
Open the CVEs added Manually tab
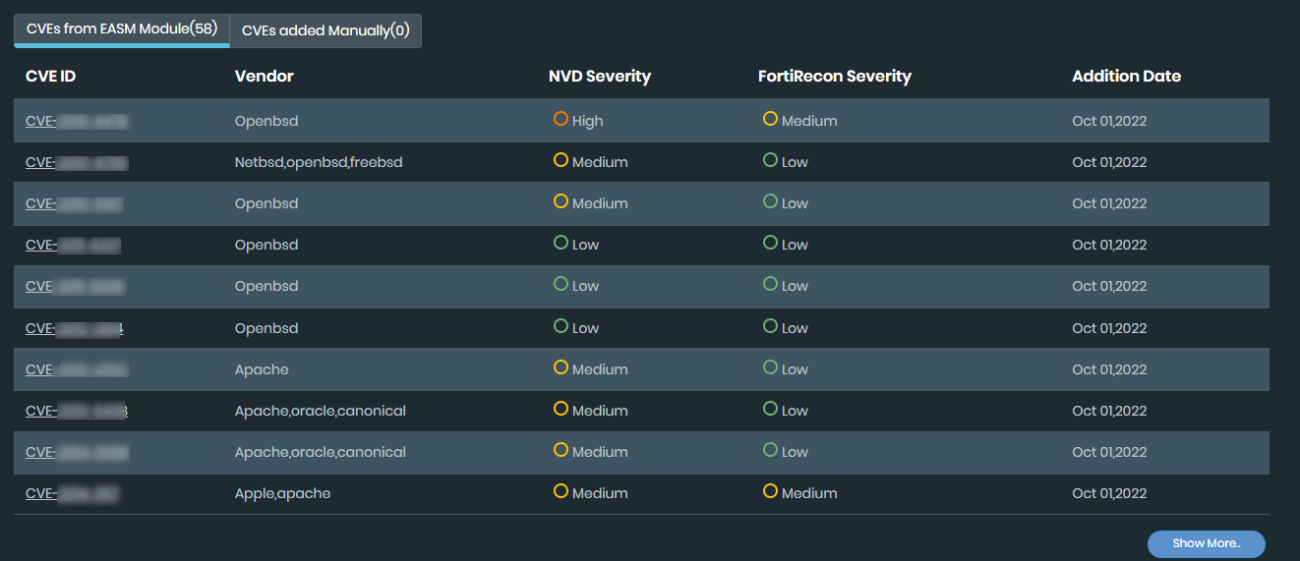[325, 30]
